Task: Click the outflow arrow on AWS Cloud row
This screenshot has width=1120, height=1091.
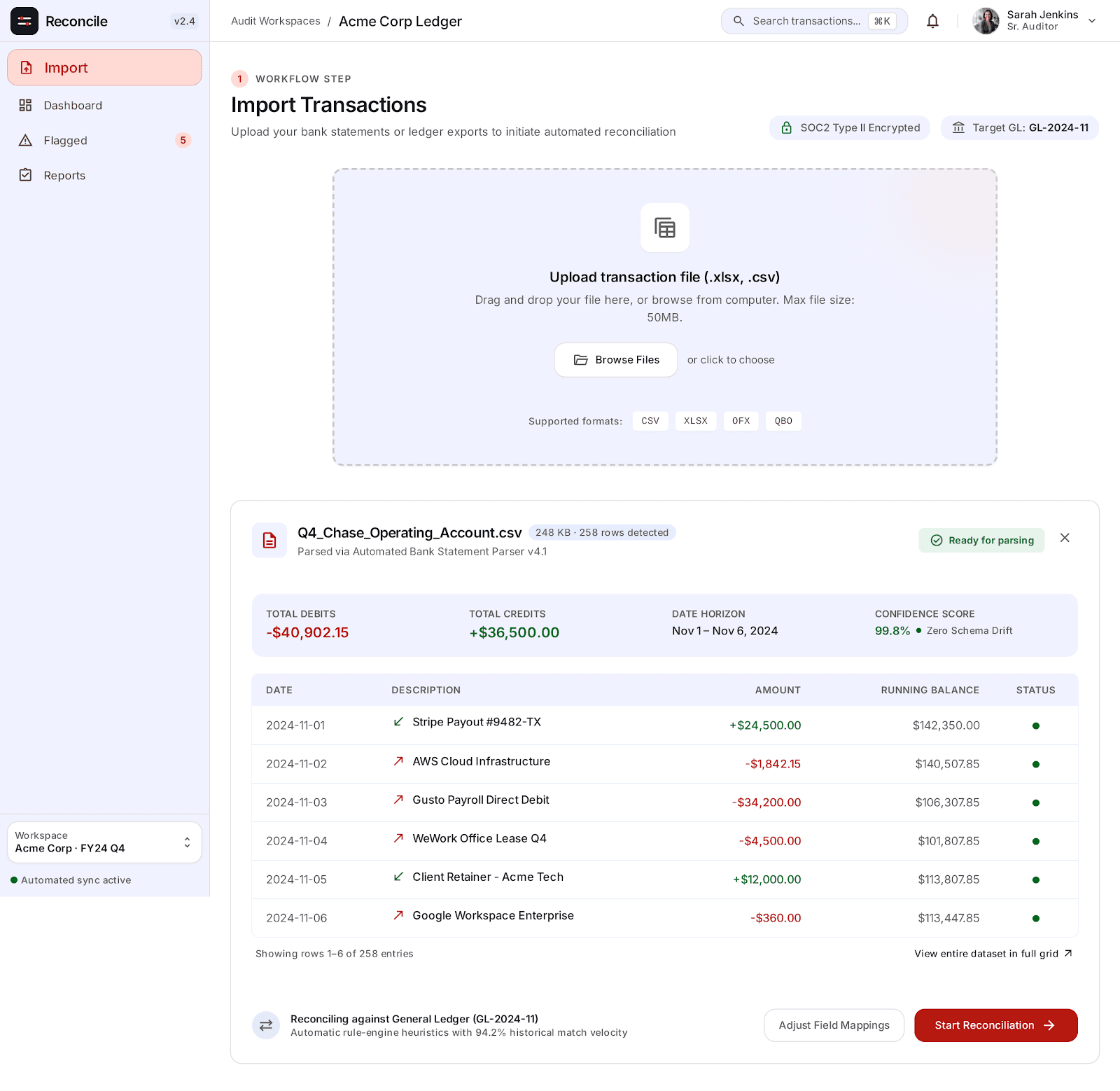Action: 398,760
